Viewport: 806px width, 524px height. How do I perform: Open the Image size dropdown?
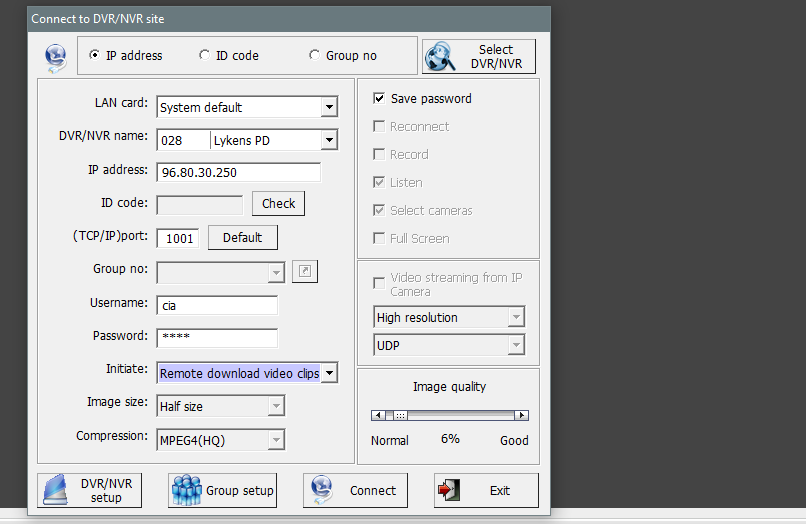pos(276,406)
